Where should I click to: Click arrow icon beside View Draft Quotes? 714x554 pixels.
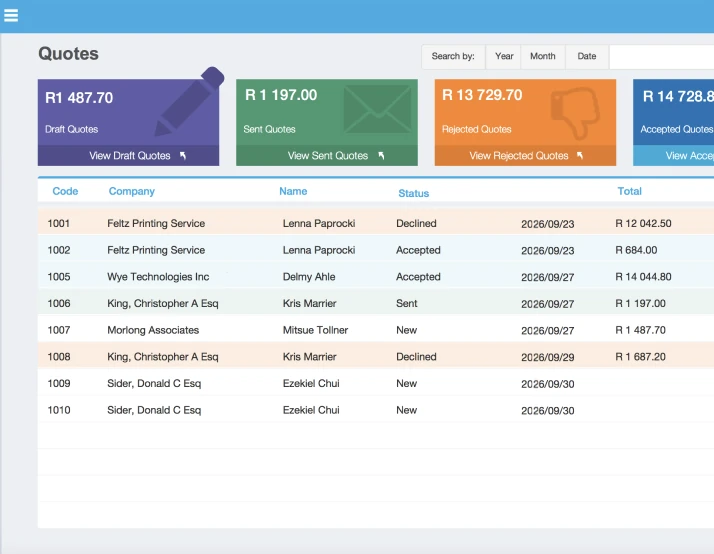click(x=183, y=156)
